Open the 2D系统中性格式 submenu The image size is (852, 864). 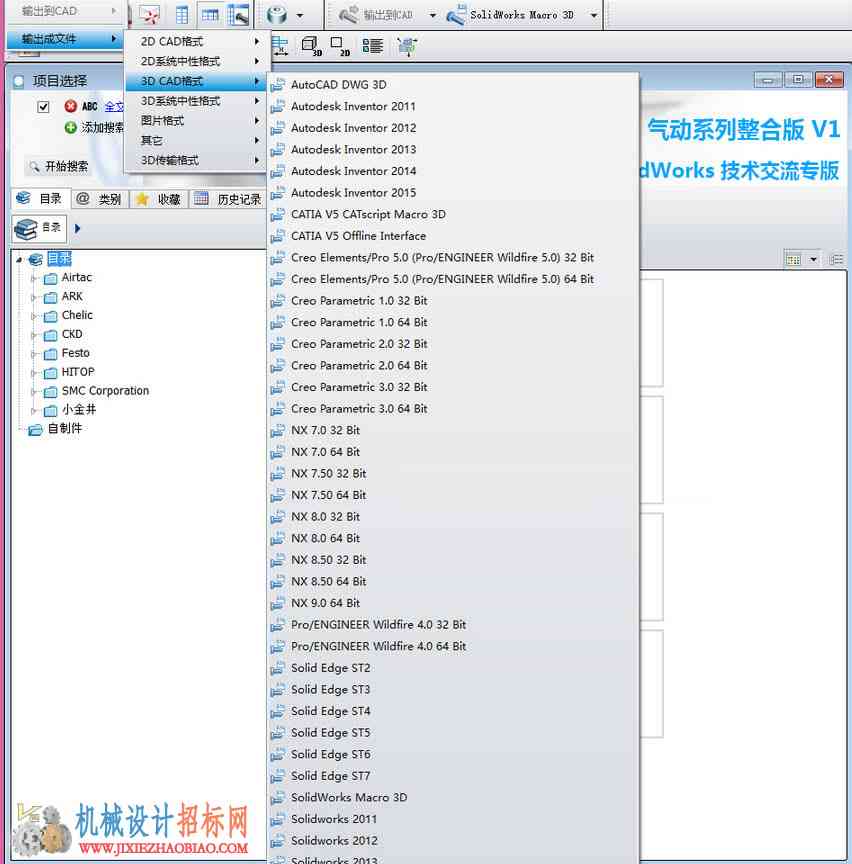[196, 62]
